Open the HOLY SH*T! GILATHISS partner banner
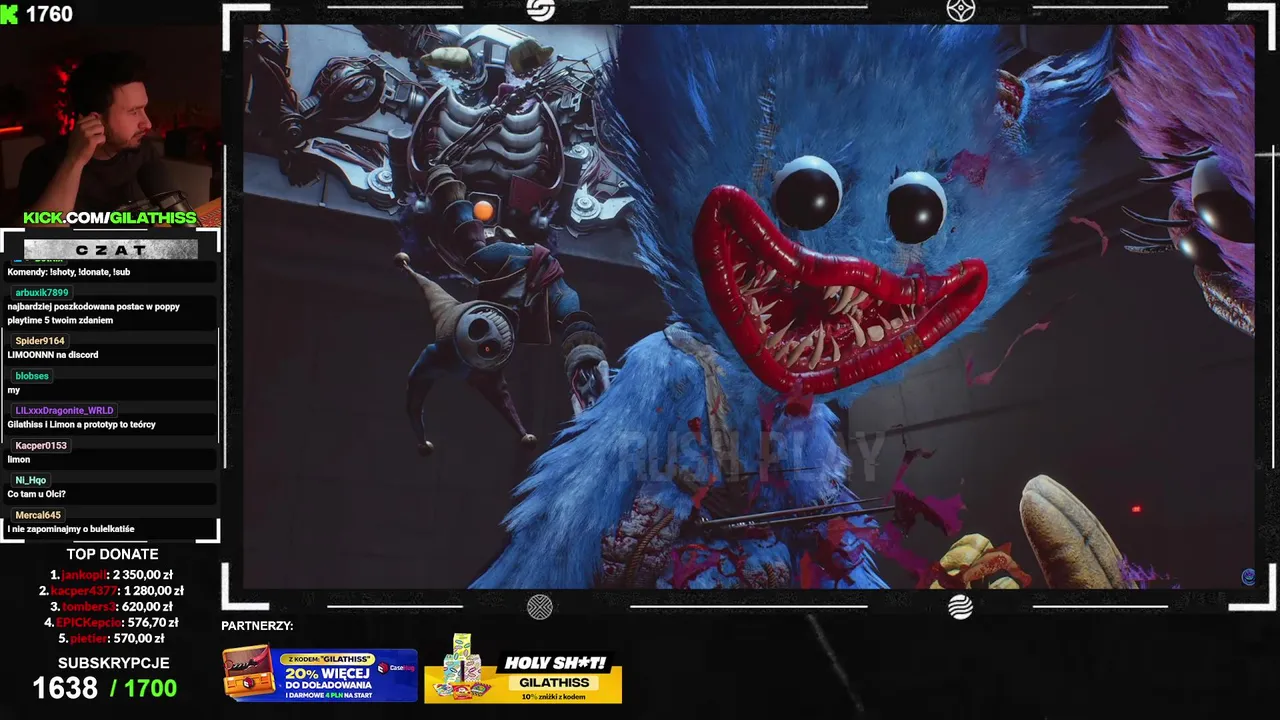 523,669
